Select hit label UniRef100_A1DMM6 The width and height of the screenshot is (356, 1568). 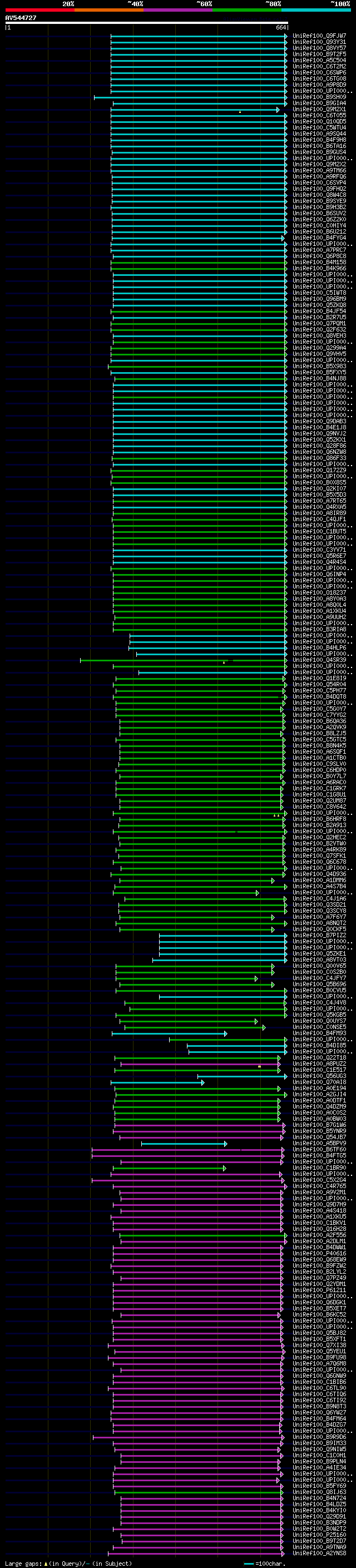319,880
